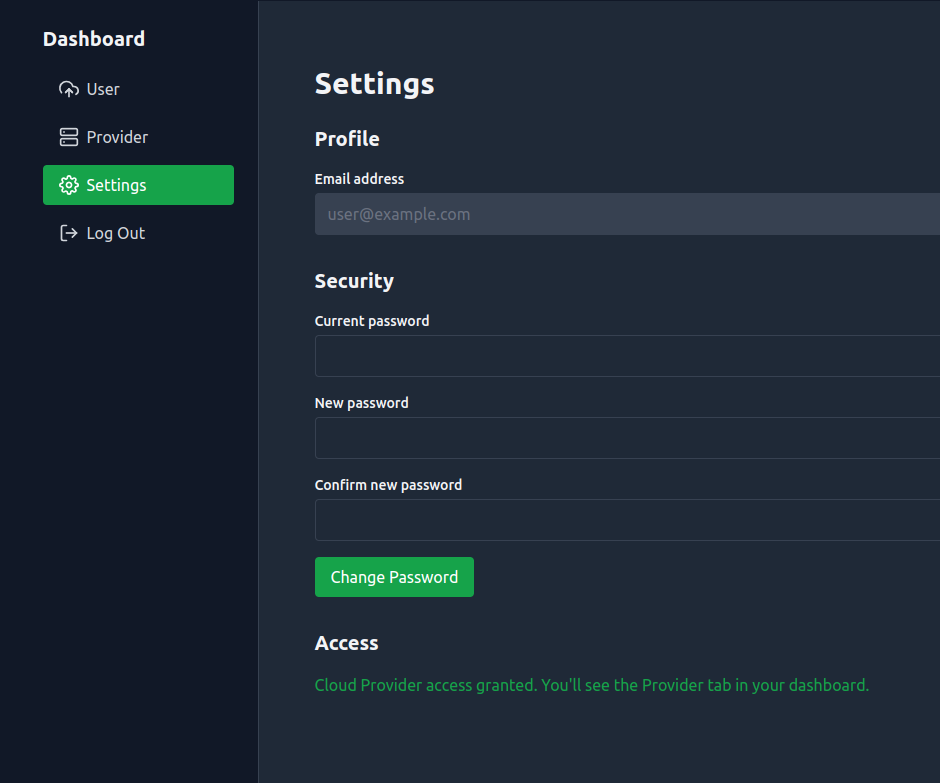This screenshot has width=940, height=783.
Task: Click the 'Current password' label
Action: (372, 321)
